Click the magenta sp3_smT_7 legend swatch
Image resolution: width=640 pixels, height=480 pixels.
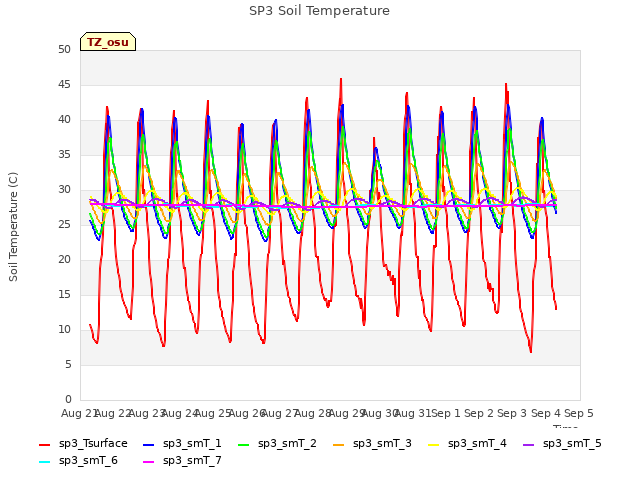pos(149,462)
